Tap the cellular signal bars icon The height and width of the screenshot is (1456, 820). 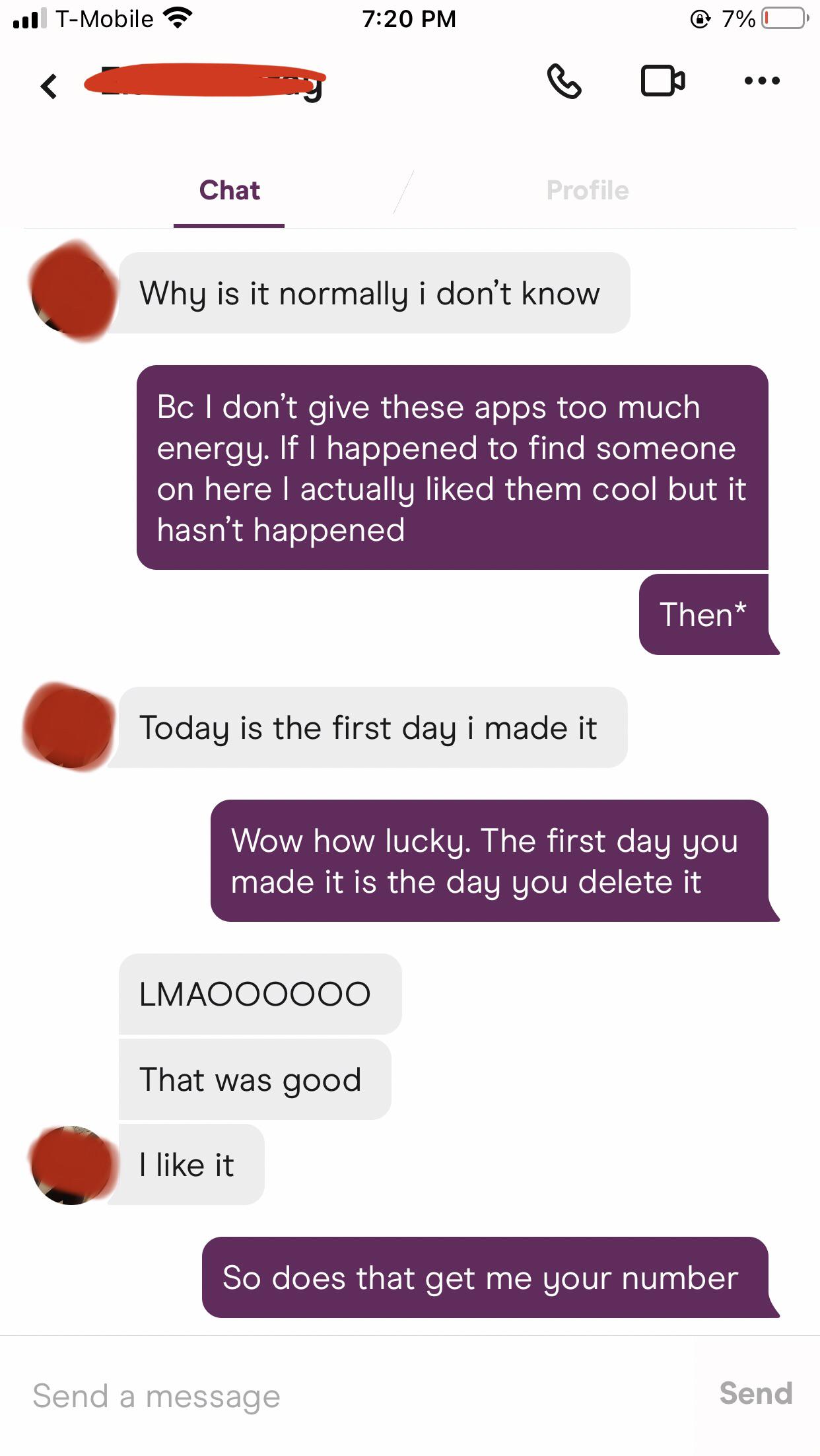coord(29,18)
